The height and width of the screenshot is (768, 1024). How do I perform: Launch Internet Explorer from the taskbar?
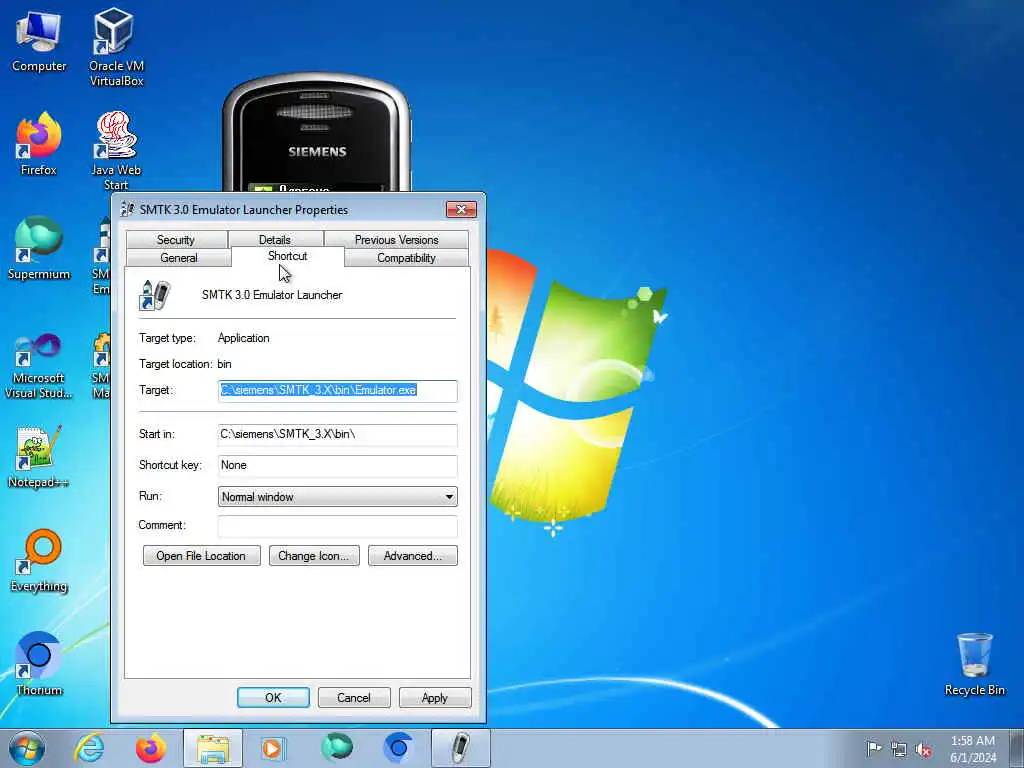pos(89,748)
